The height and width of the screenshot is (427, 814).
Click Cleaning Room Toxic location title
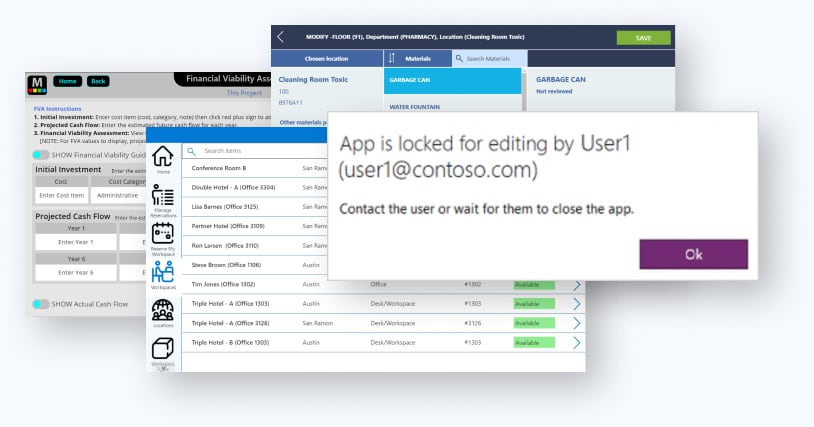point(313,79)
